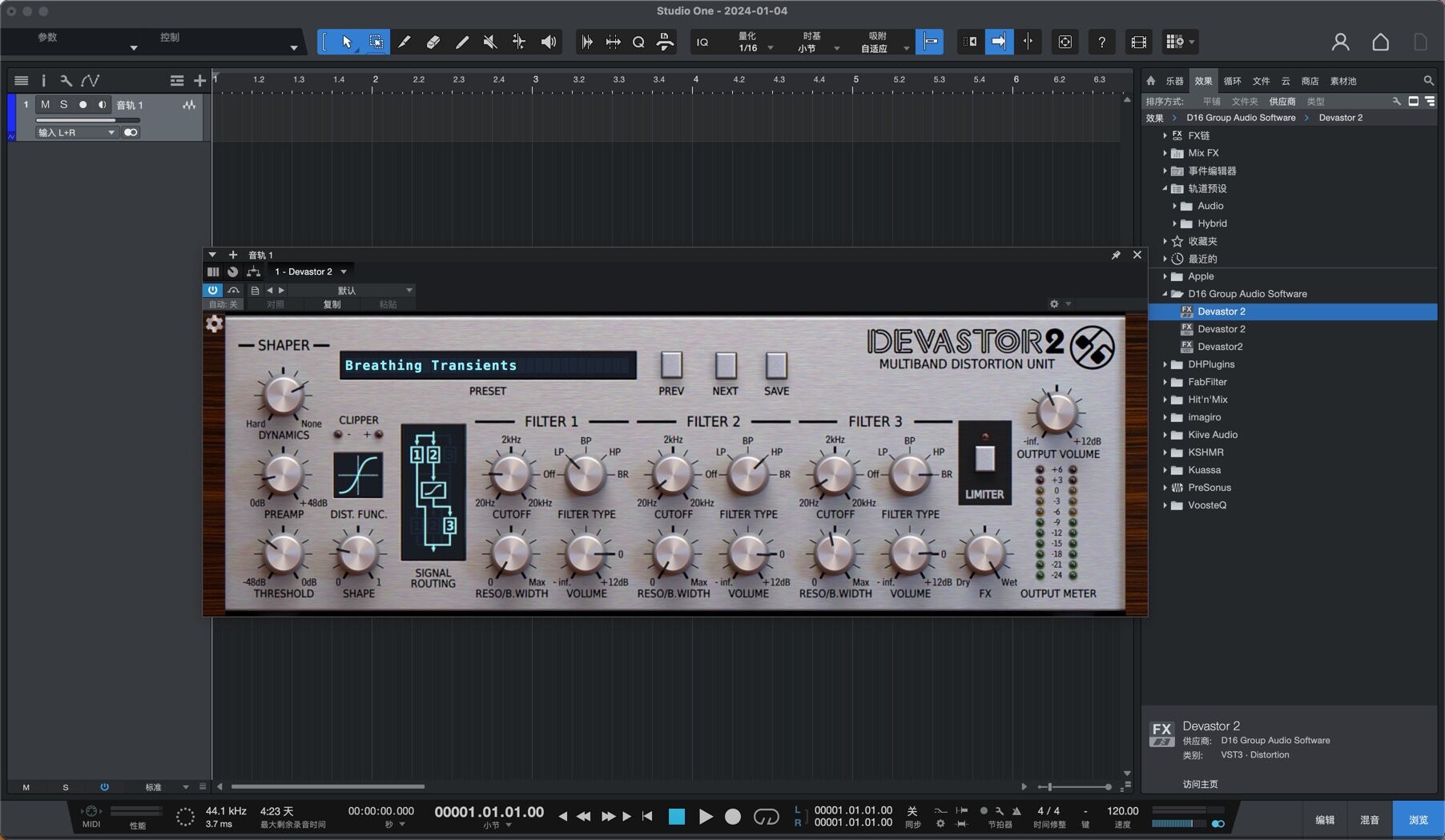Select the Bend tool
The height and width of the screenshot is (840, 1445).
coord(519,42)
